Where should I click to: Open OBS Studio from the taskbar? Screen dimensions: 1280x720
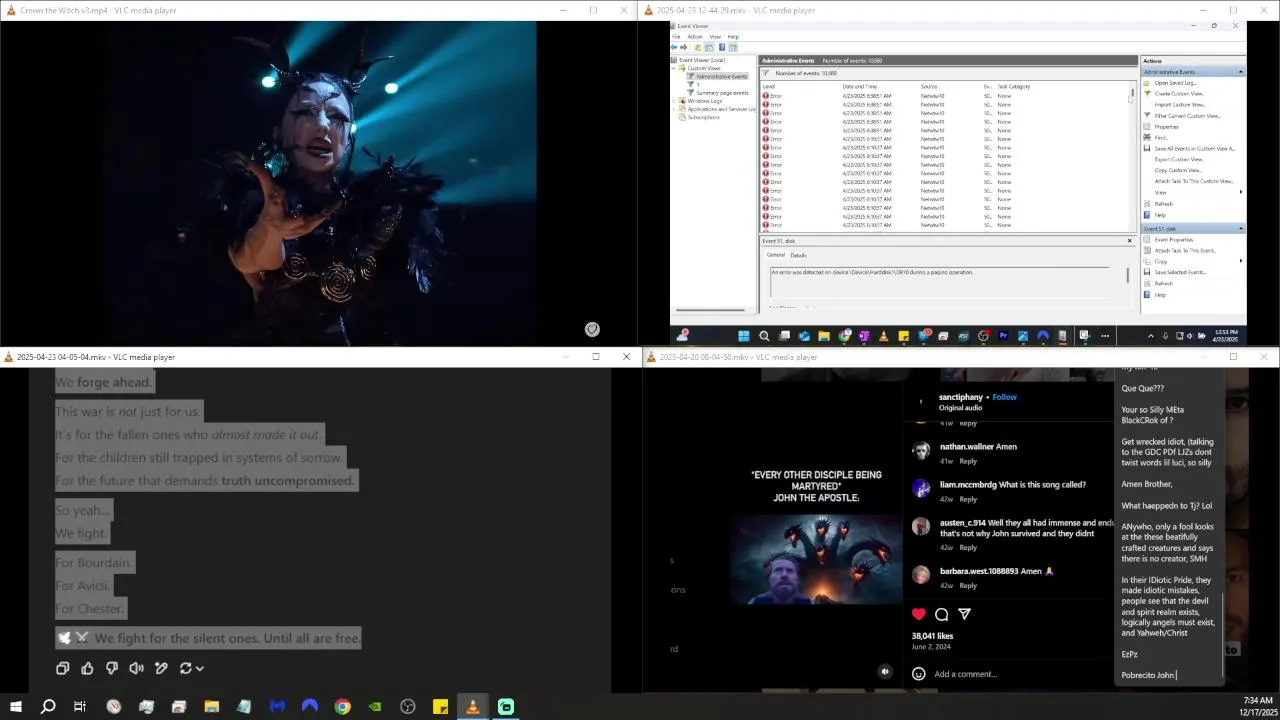pyautogui.click(x=408, y=707)
